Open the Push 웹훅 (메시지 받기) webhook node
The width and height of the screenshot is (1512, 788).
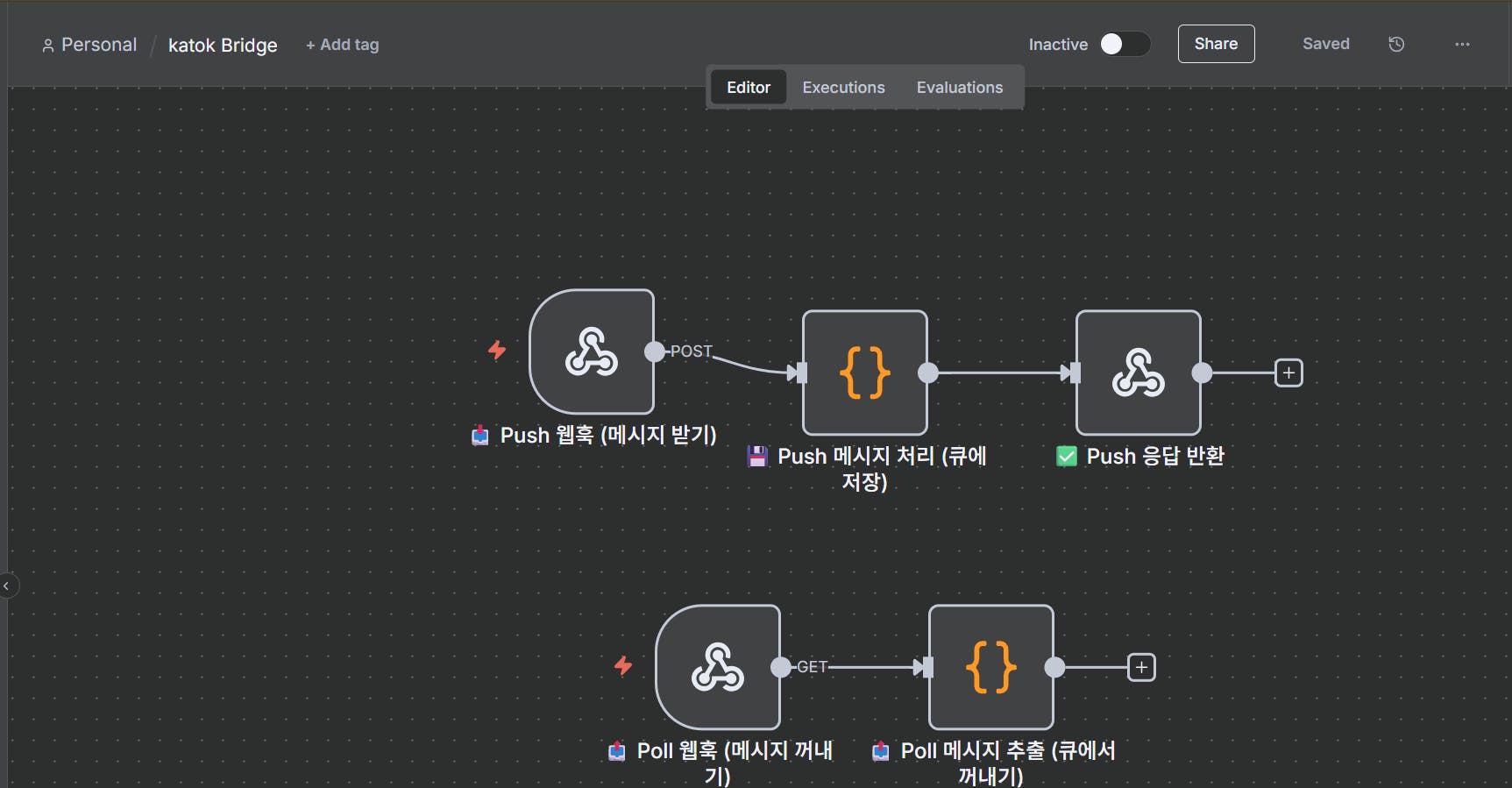(592, 351)
